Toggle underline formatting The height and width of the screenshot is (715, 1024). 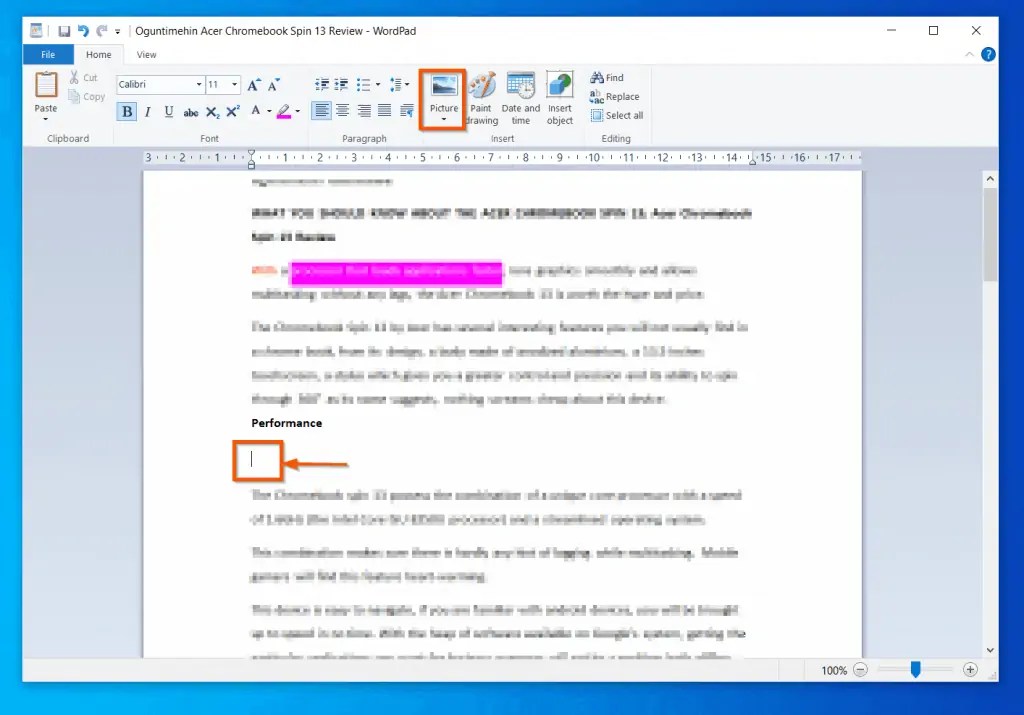coord(168,112)
